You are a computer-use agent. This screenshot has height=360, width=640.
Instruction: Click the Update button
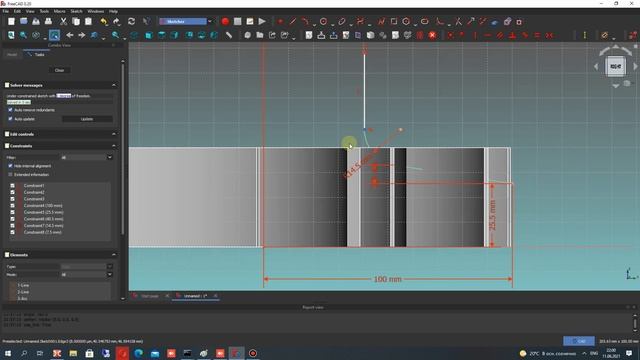point(87,119)
